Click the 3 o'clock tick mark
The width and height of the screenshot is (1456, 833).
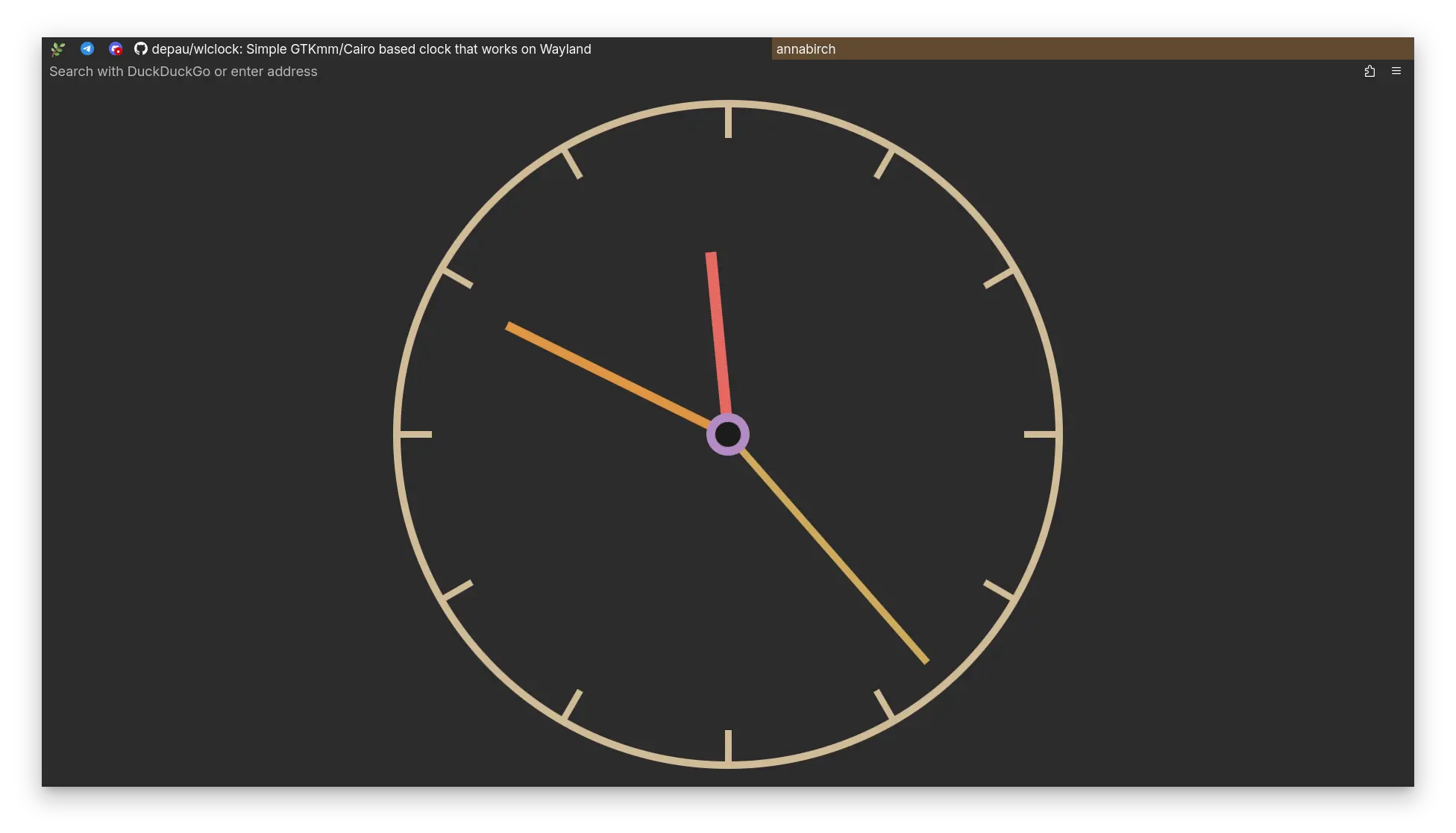pos(1040,434)
